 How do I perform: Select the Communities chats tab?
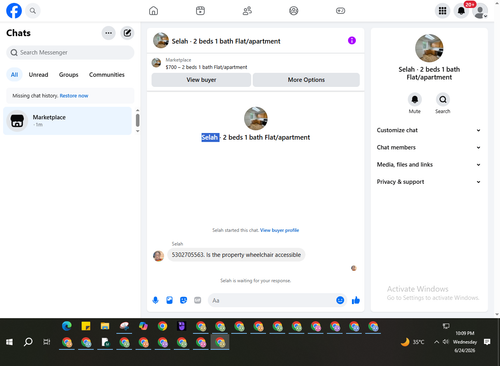coord(107,75)
